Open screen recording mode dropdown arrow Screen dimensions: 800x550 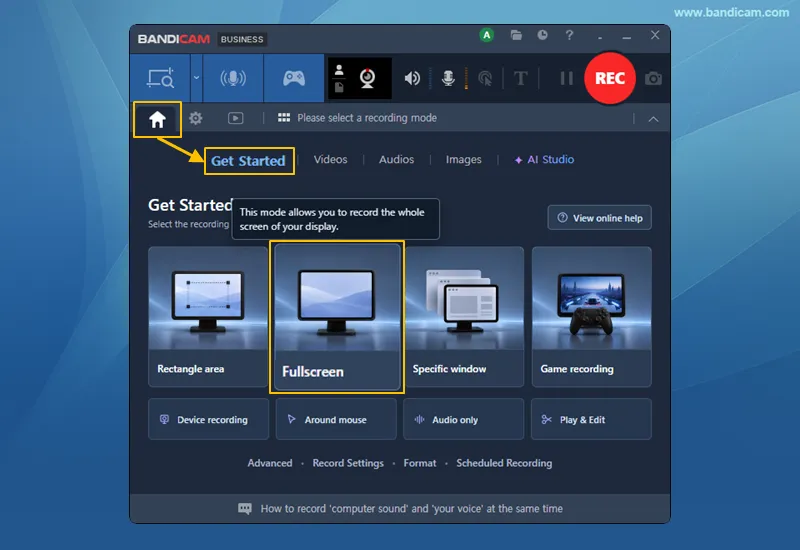[x=196, y=78]
